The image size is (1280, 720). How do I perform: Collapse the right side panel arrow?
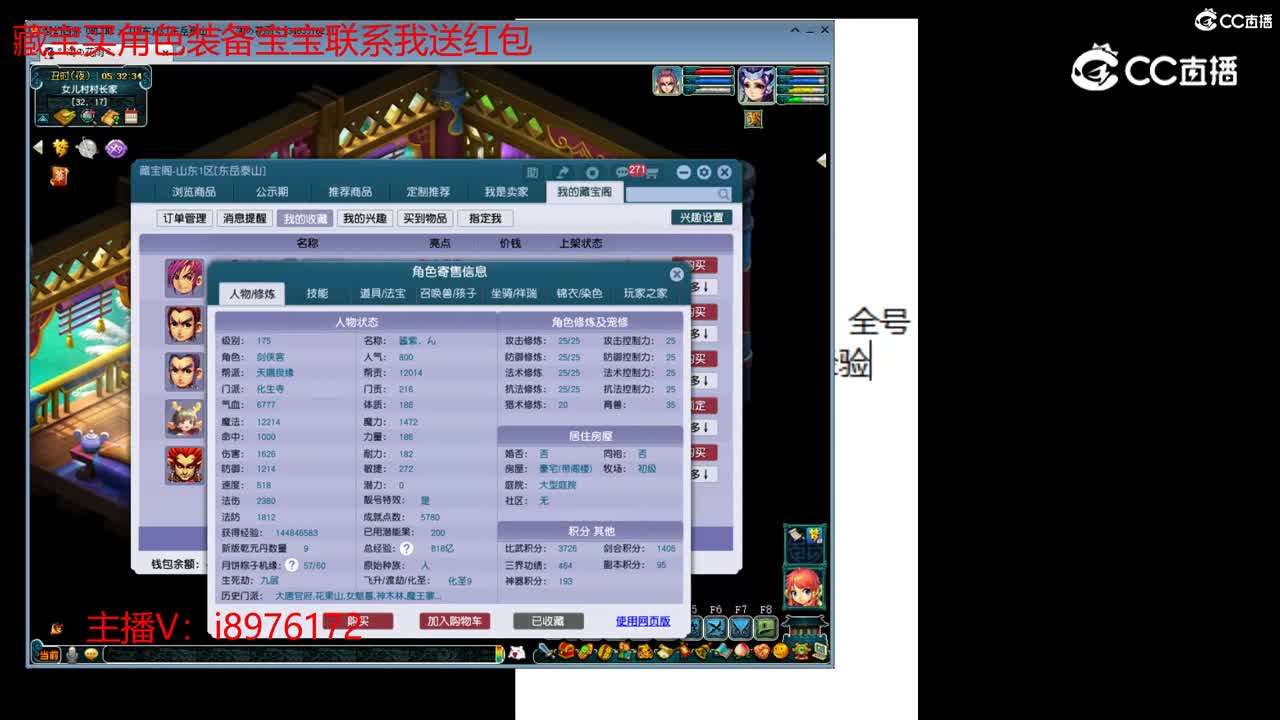tap(822, 160)
